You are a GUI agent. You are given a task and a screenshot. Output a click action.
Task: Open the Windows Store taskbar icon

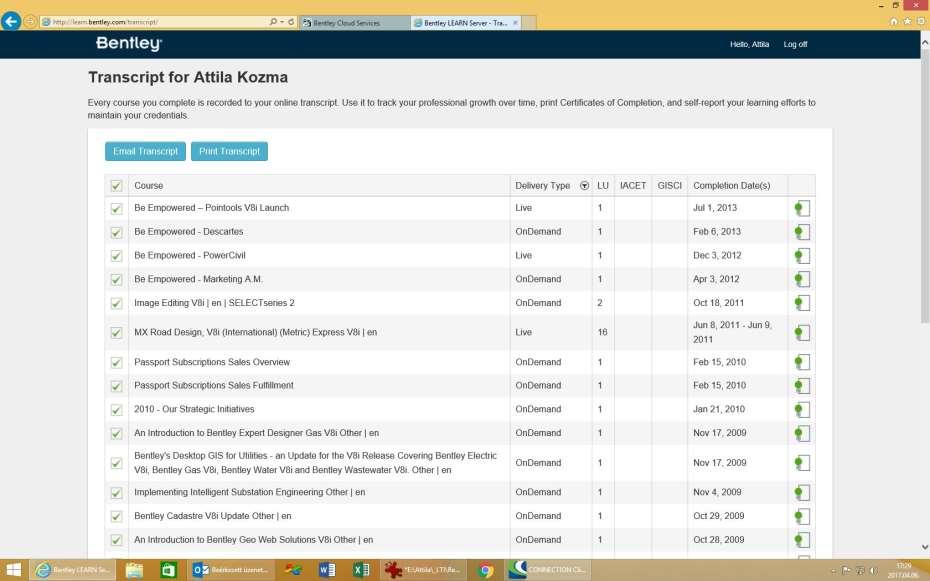168,570
